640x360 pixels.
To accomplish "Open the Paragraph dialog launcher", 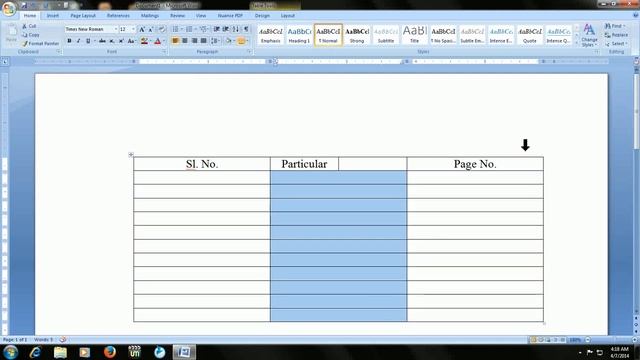I will click(x=249, y=52).
